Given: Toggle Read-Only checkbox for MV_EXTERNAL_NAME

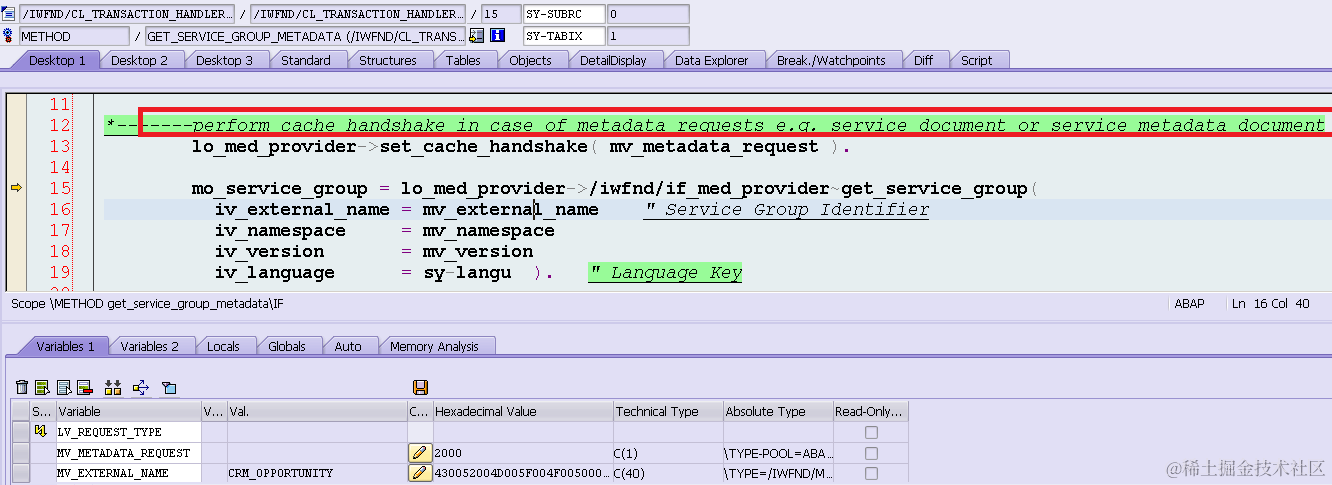Looking at the screenshot, I should pyautogui.click(x=871, y=473).
